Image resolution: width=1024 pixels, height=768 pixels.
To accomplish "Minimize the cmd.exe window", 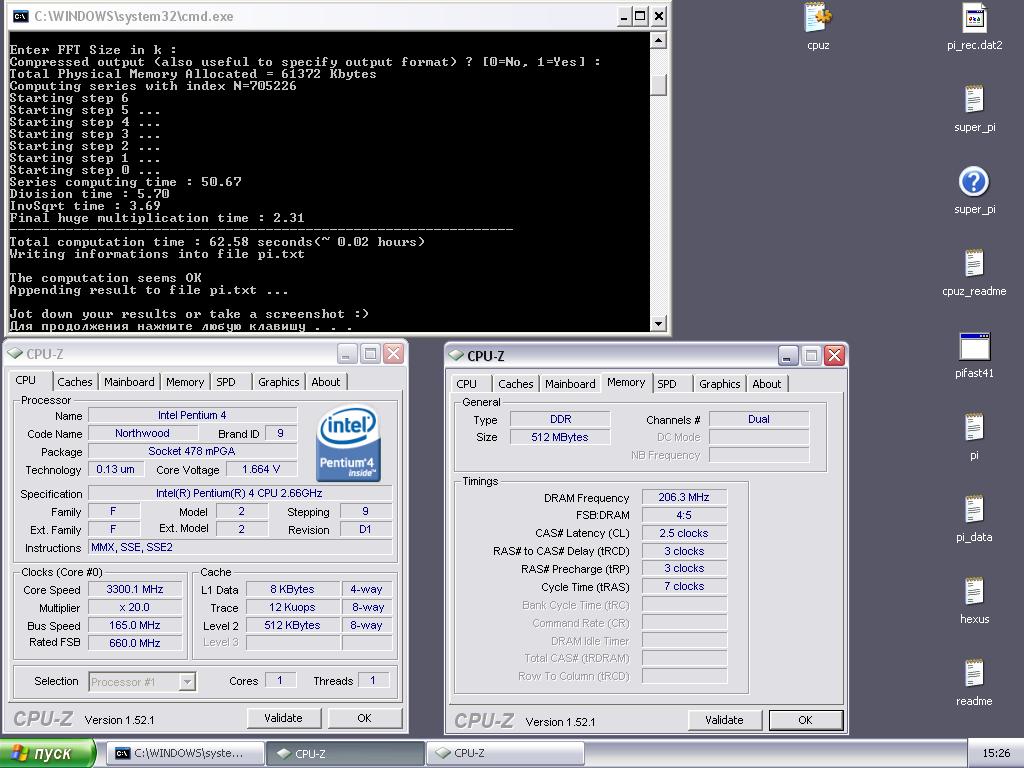I will point(624,16).
